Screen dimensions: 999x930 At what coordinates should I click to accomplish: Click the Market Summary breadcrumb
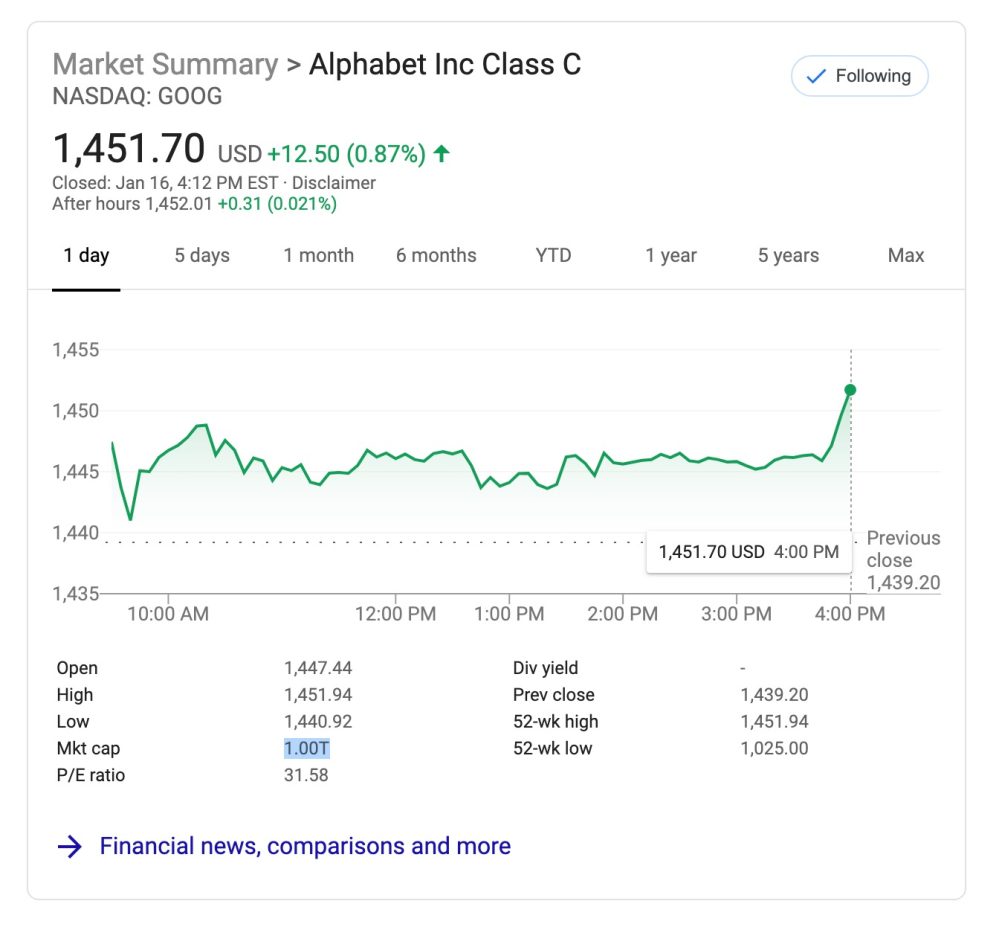click(165, 65)
